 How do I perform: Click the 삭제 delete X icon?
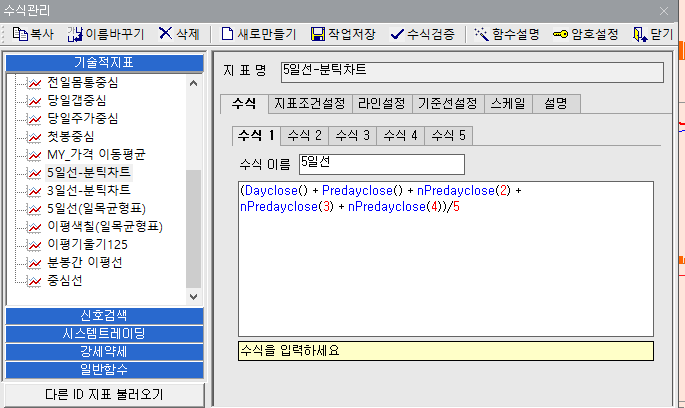click(x=166, y=34)
